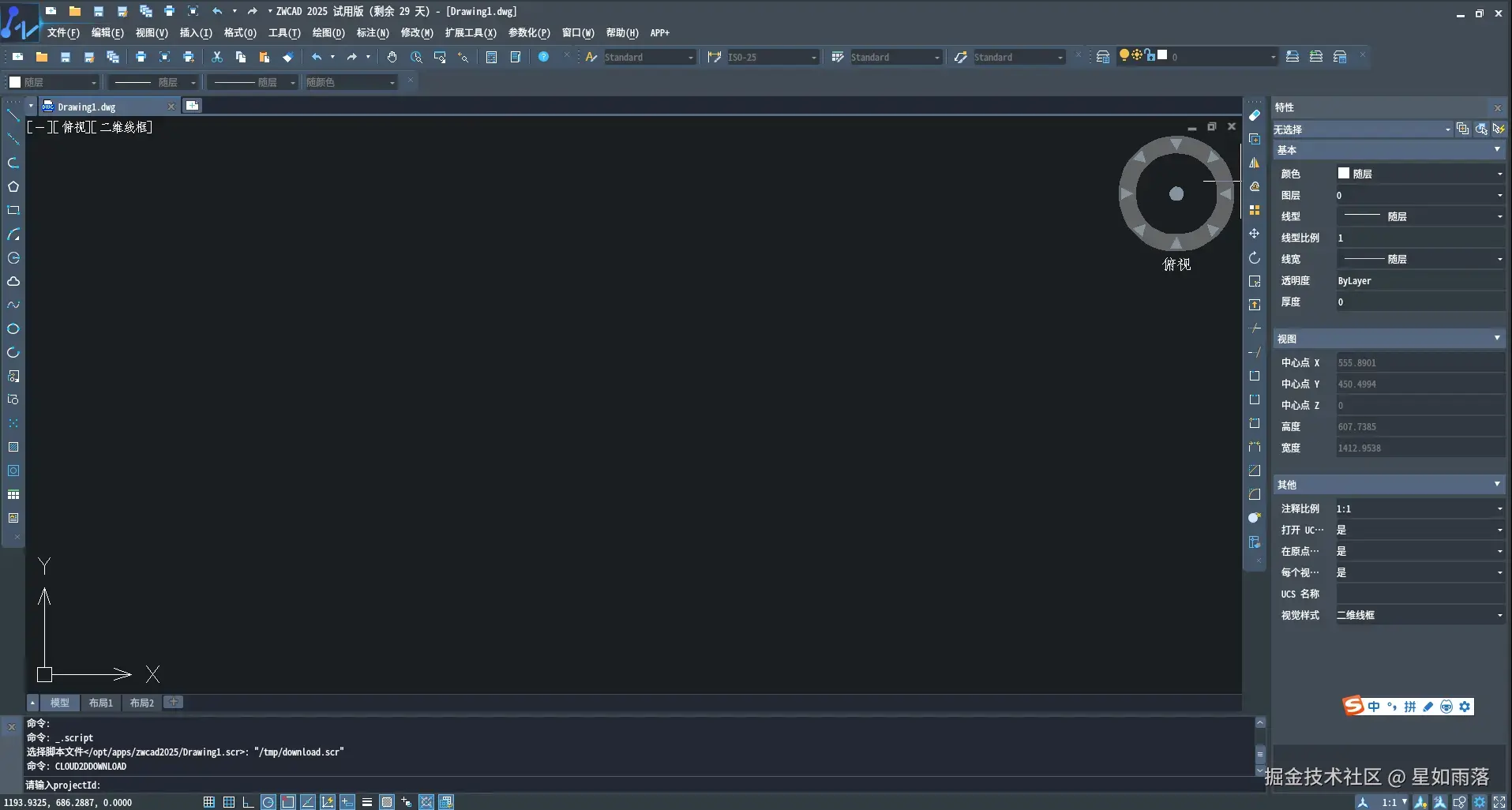Click the new drawing tab button
The image size is (1512, 810).
[x=192, y=106]
